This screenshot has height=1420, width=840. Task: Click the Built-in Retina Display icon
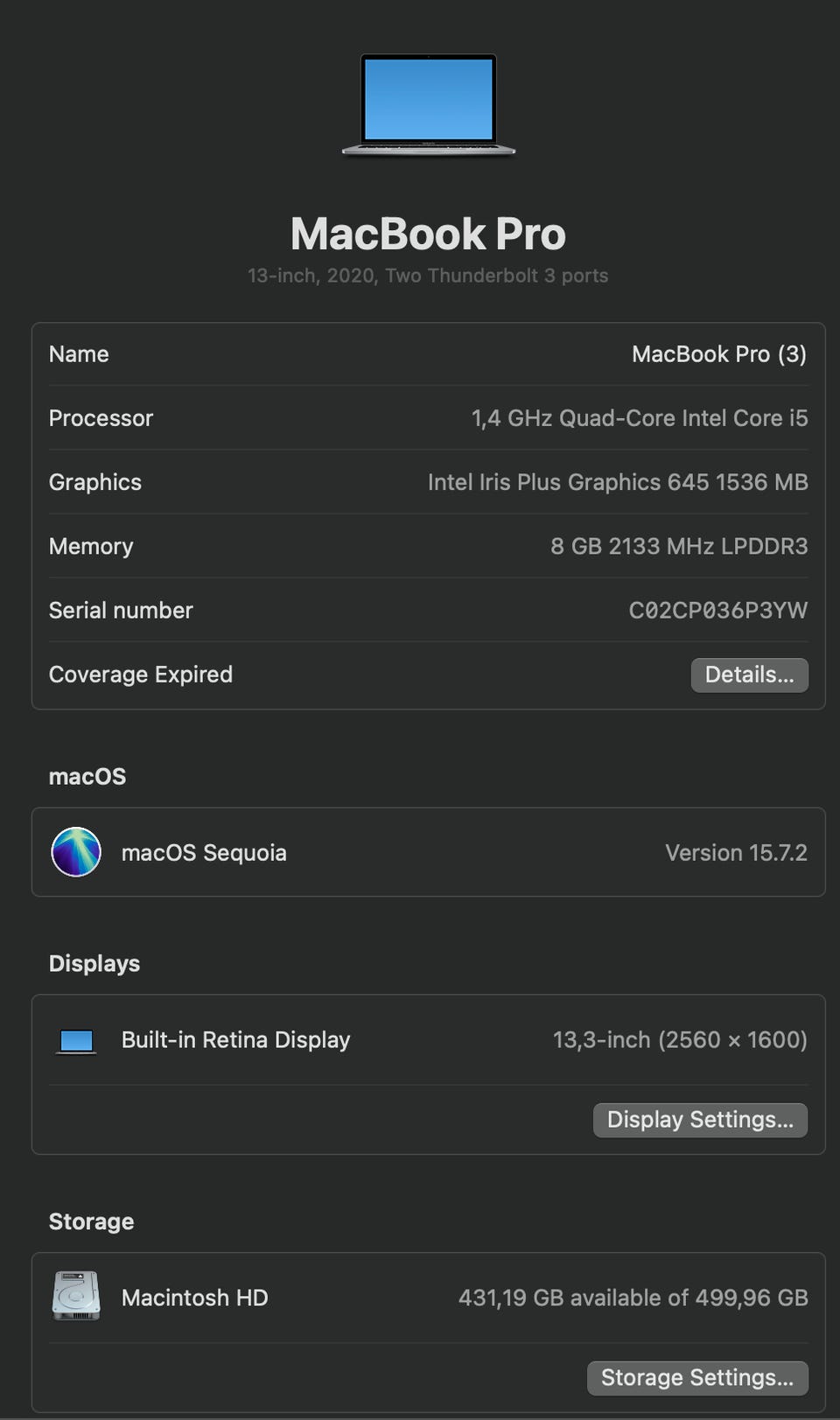(x=76, y=1040)
